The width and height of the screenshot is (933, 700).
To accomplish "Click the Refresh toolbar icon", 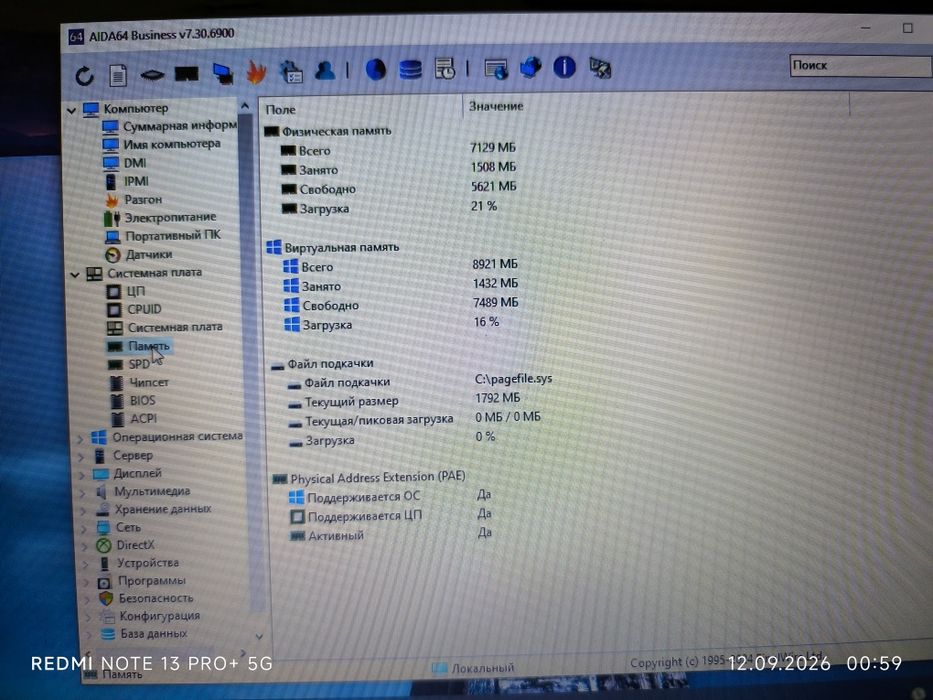I will [x=84, y=76].
